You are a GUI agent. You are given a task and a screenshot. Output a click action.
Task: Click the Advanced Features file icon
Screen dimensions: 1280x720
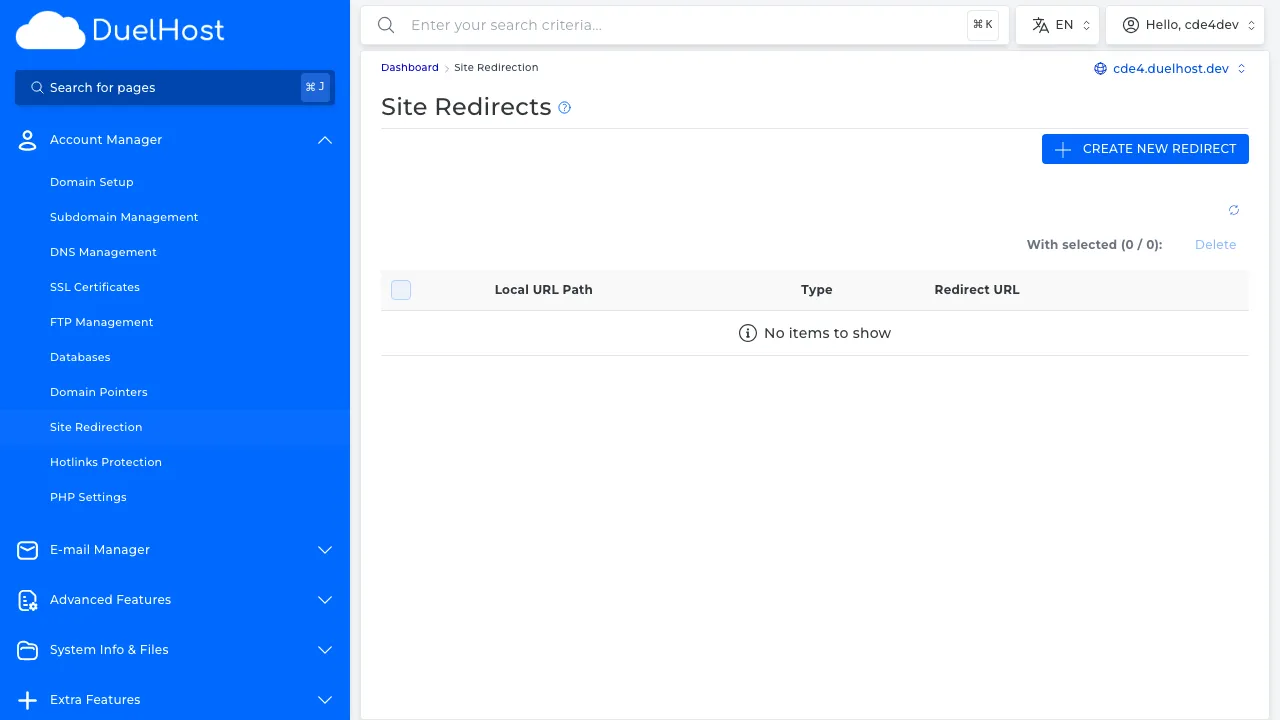tap(28, 600)
